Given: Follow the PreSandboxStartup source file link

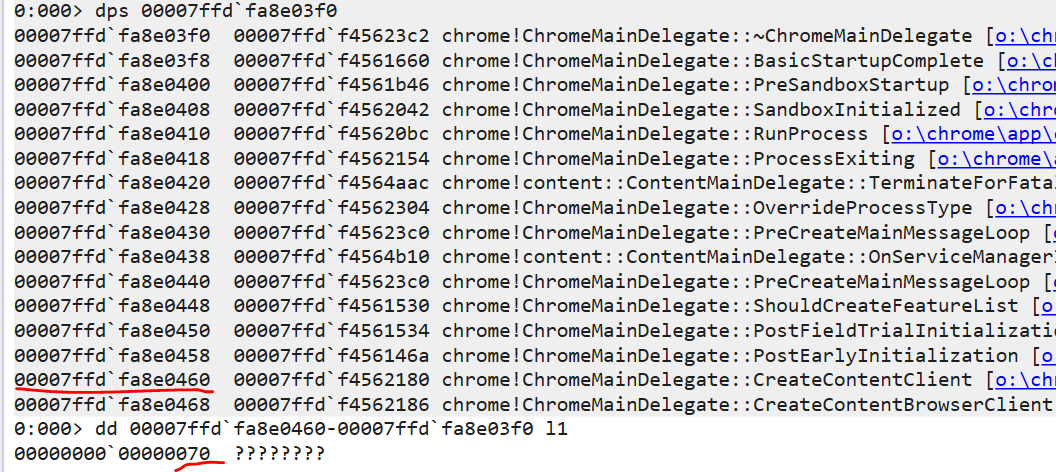Looking at the screenshot, I should point(1013,85).
